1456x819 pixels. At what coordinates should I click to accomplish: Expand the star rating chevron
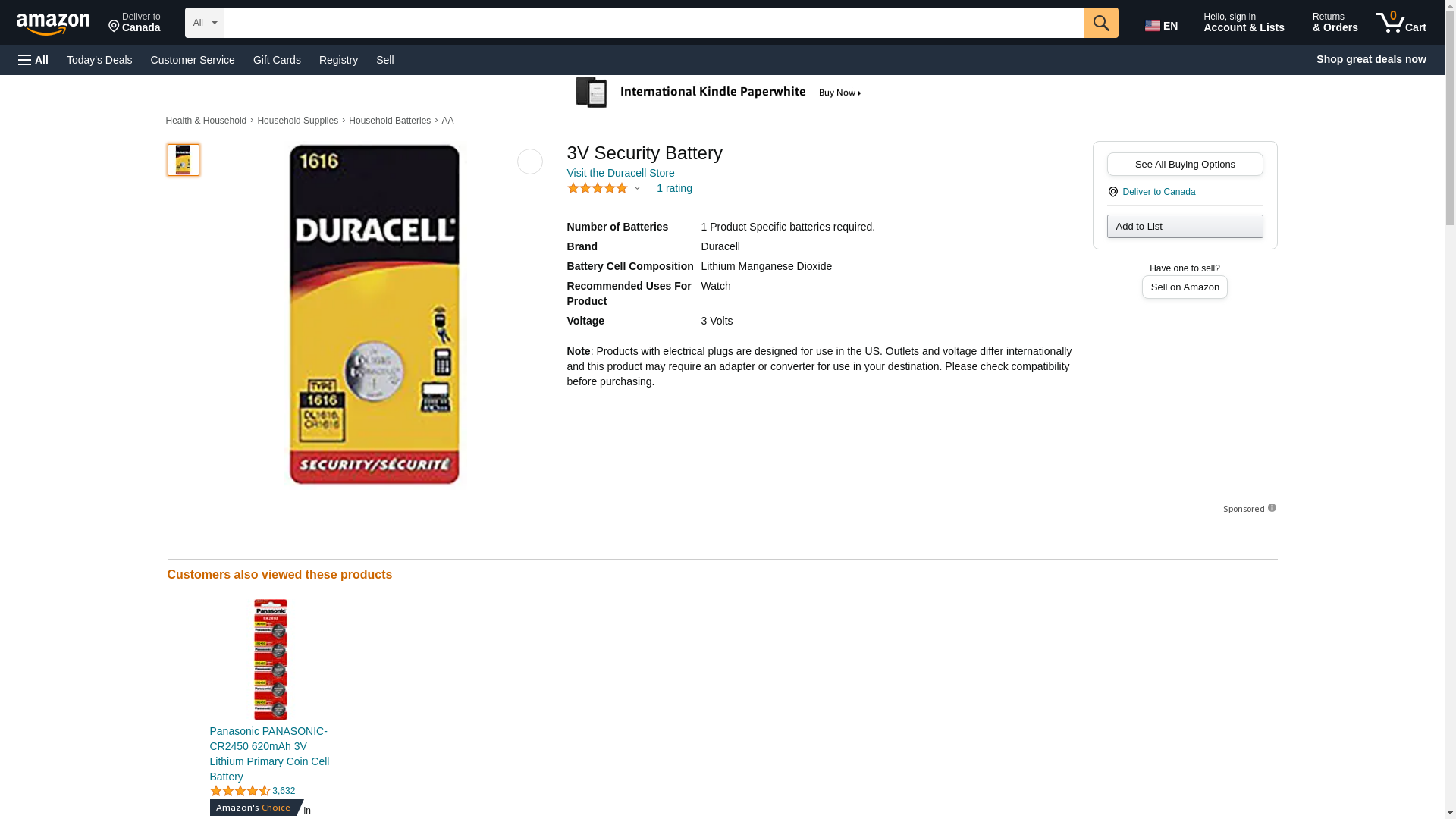click(637, 189)
